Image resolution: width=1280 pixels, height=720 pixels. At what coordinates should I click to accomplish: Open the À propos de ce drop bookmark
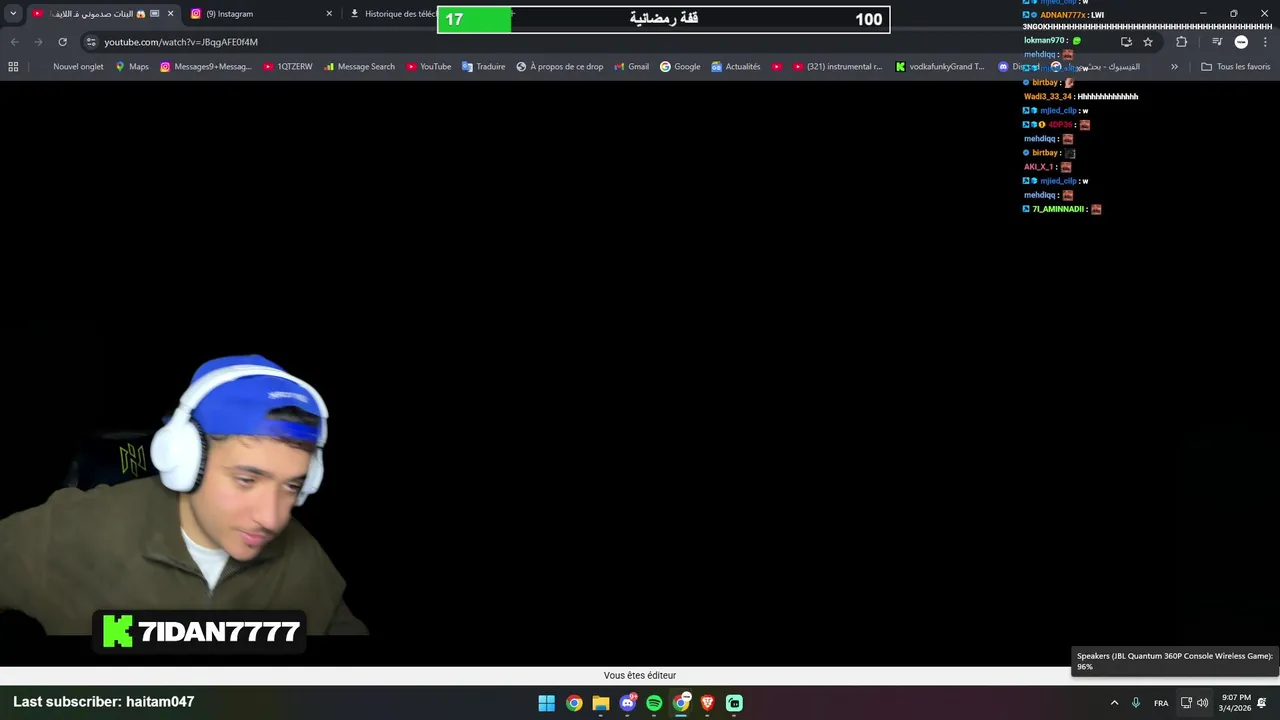tap(559, 67)
